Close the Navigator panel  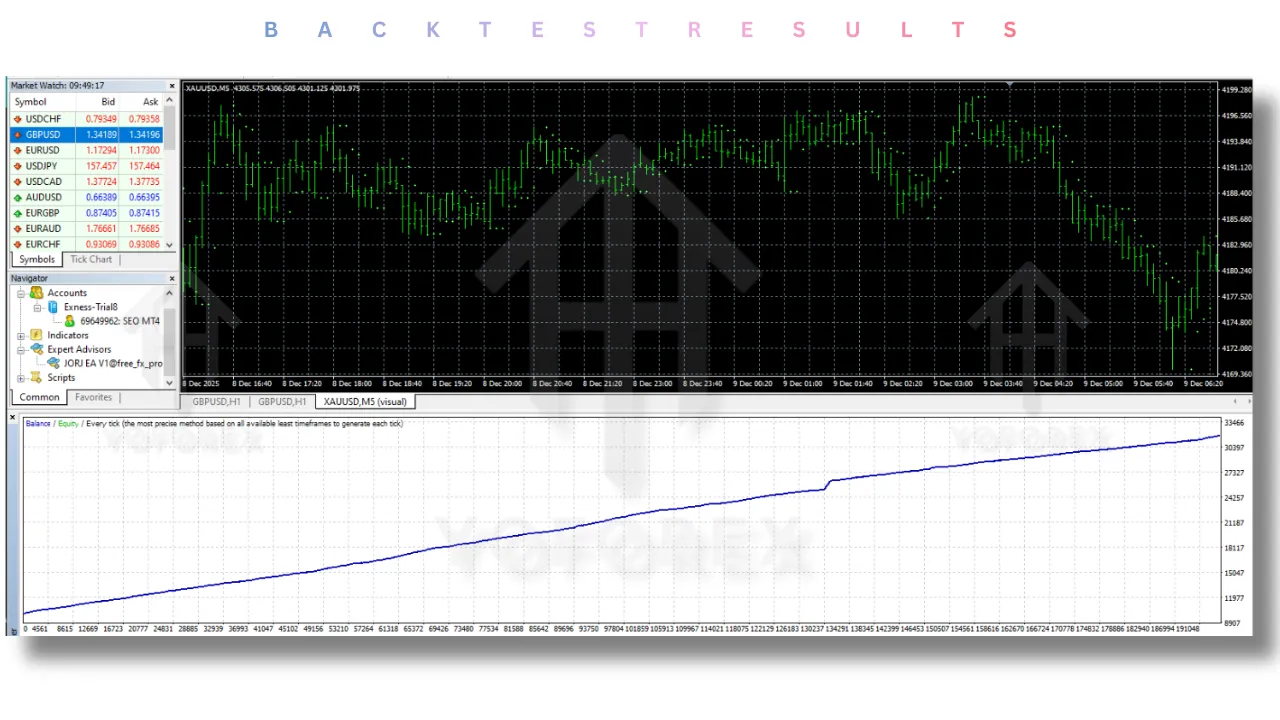tap(172, 278)
